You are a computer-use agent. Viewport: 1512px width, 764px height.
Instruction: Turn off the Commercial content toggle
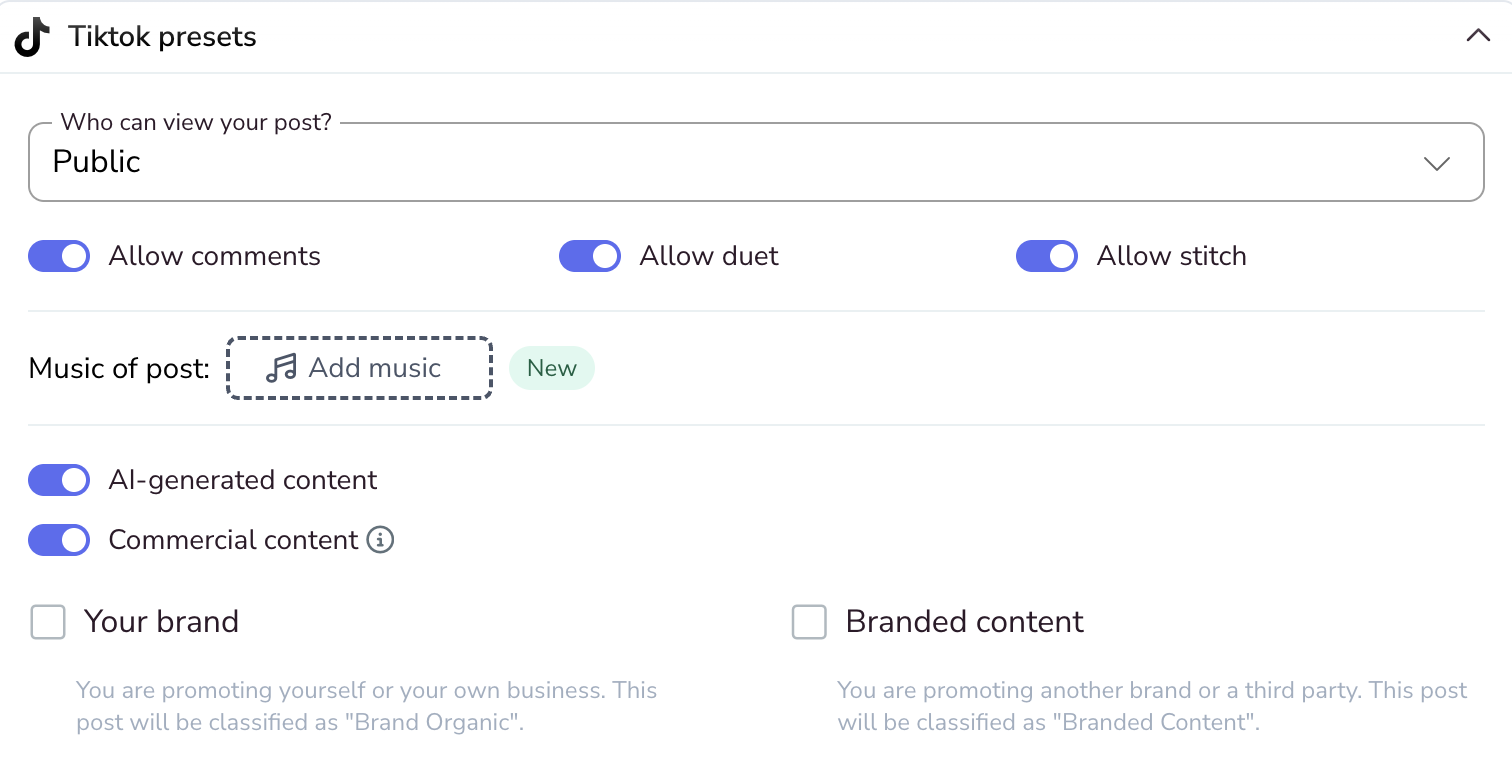coord(59,540)
